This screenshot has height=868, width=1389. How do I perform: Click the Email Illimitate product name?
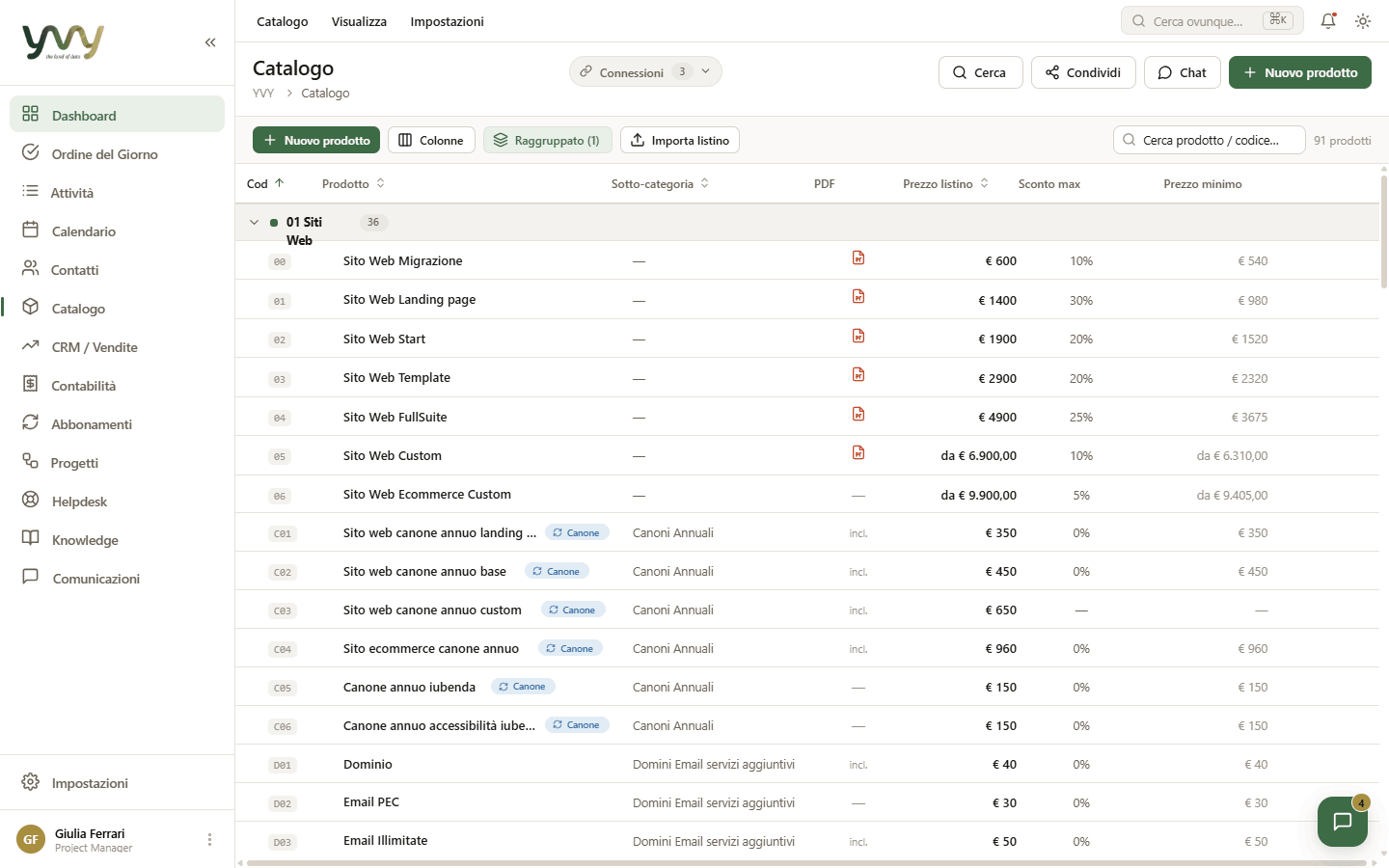[385, 841]
